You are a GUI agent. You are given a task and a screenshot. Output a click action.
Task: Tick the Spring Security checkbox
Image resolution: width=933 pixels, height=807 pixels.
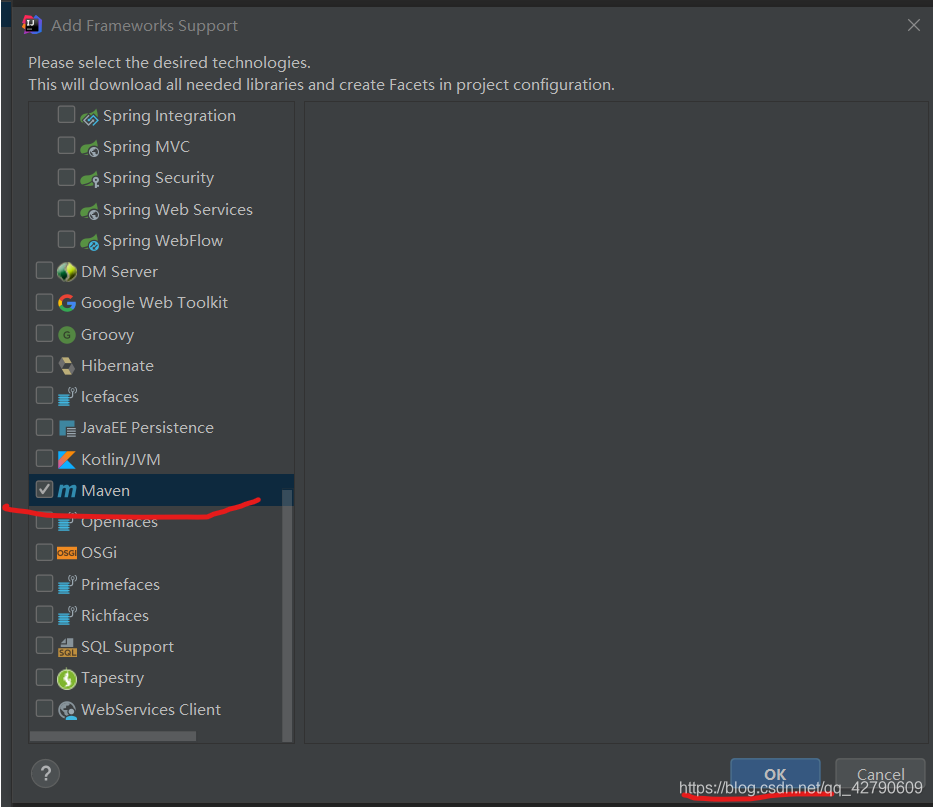[66, 177]
